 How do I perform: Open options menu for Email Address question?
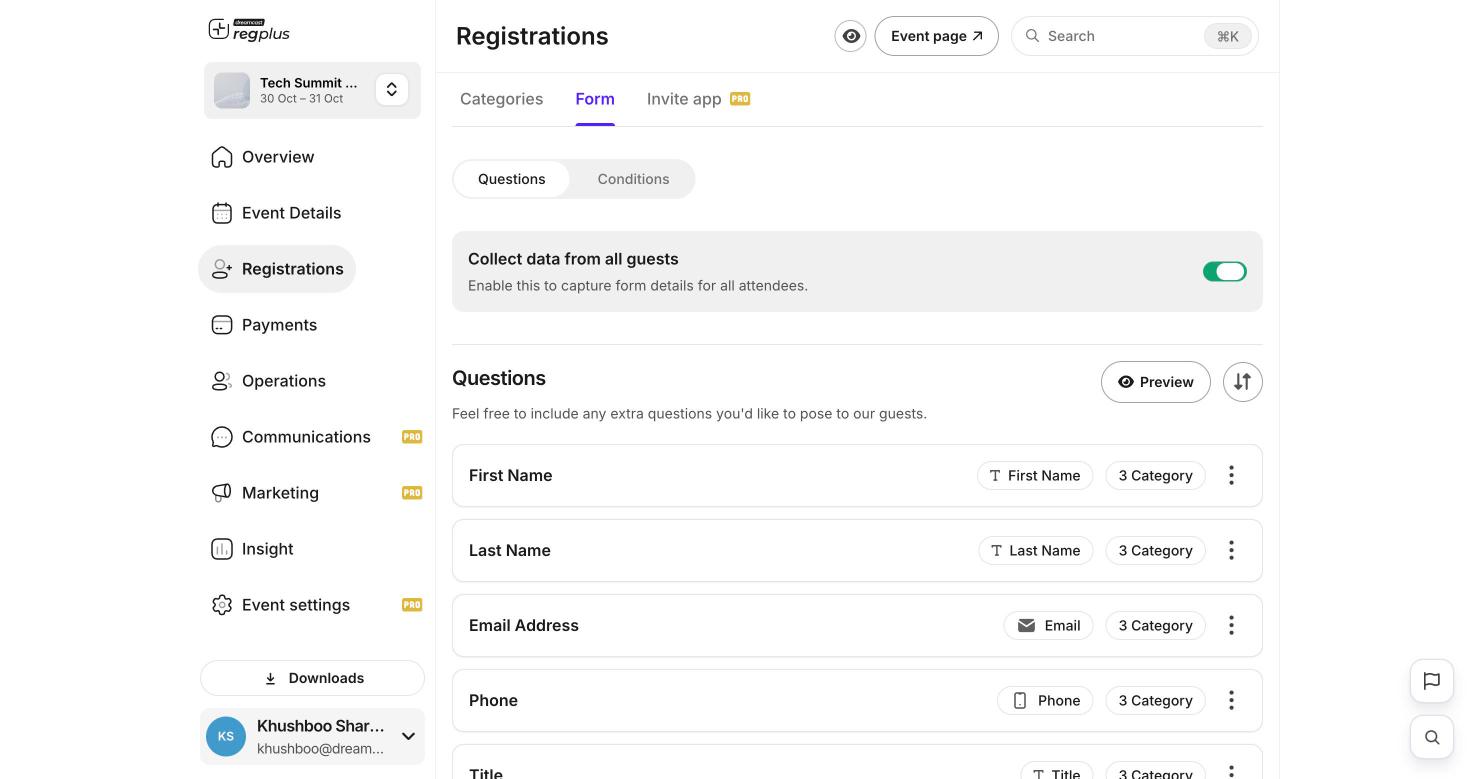pos(1231,626)
